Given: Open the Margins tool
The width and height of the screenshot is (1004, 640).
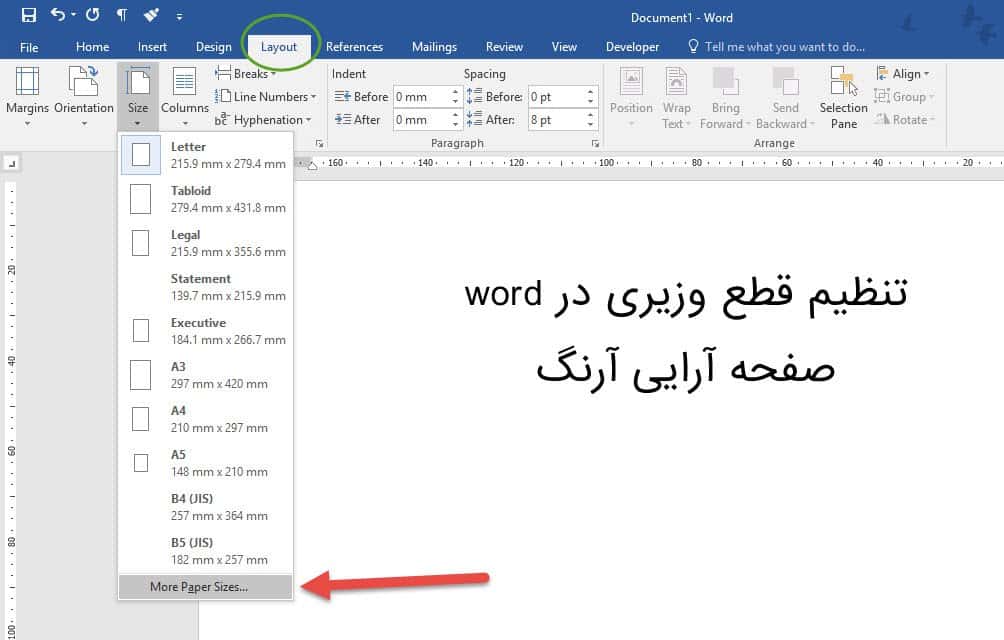Looking at the screenshot, I should pyautogui.click(x=27, y=95).
